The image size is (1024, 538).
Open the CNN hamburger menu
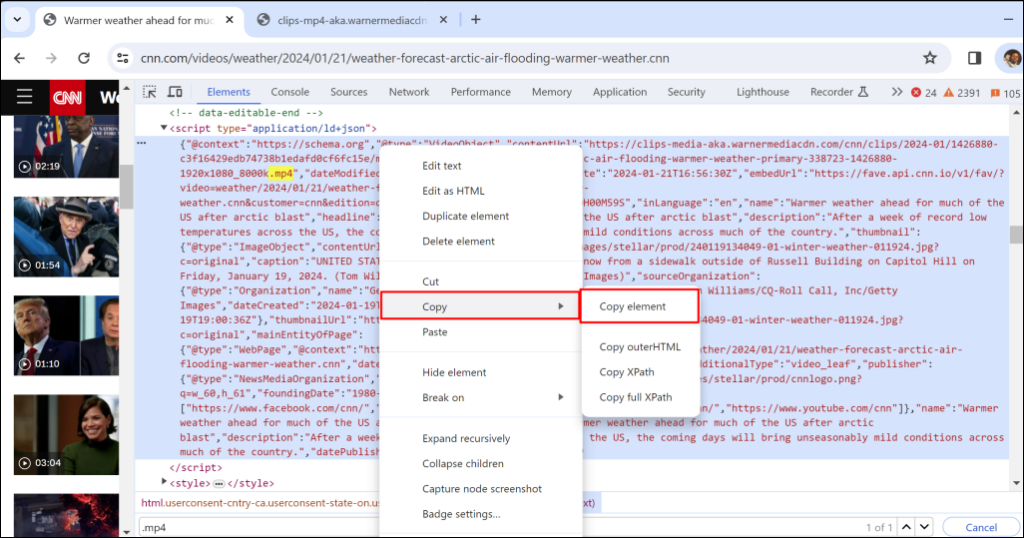(x=25, y=97)
